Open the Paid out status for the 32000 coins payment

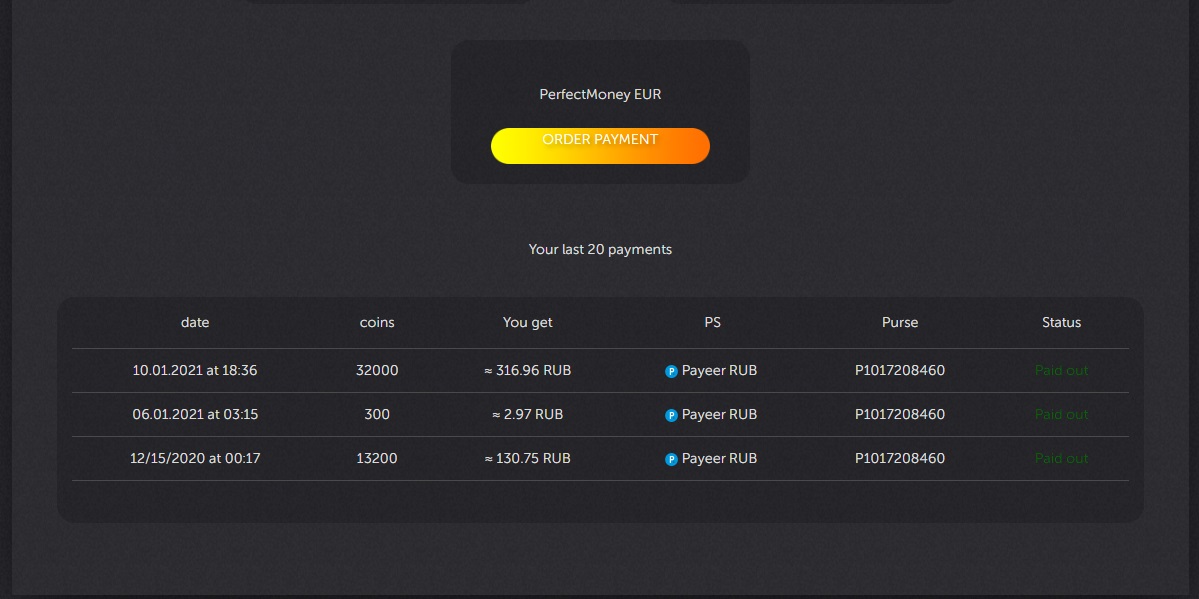1061,370
